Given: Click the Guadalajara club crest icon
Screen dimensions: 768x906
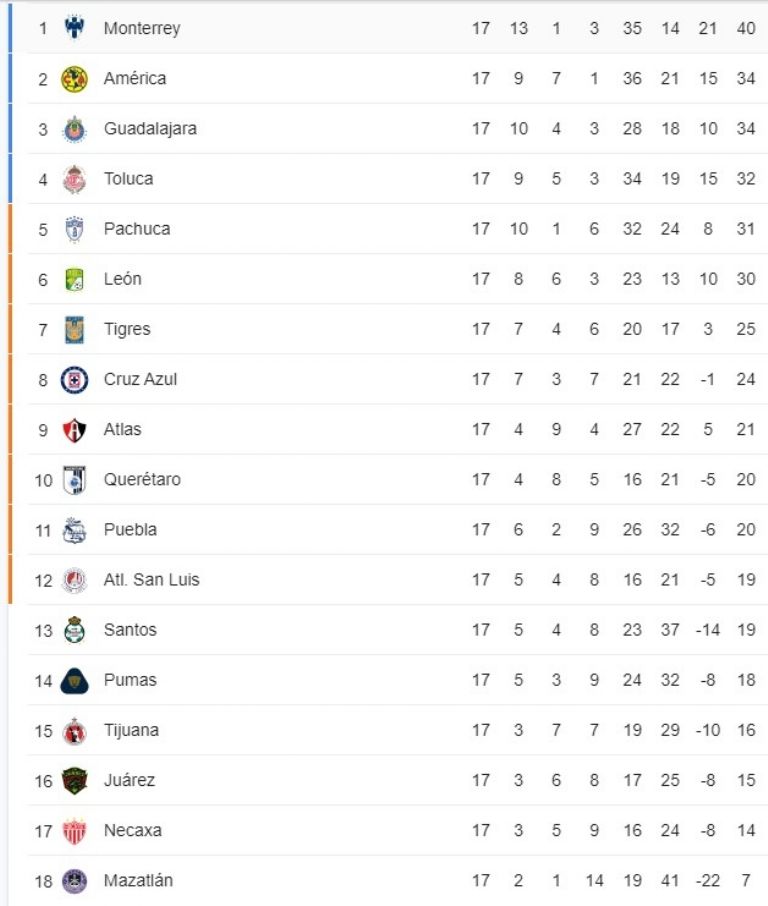Looking at the screenshot, I should [x=74, y=129].
